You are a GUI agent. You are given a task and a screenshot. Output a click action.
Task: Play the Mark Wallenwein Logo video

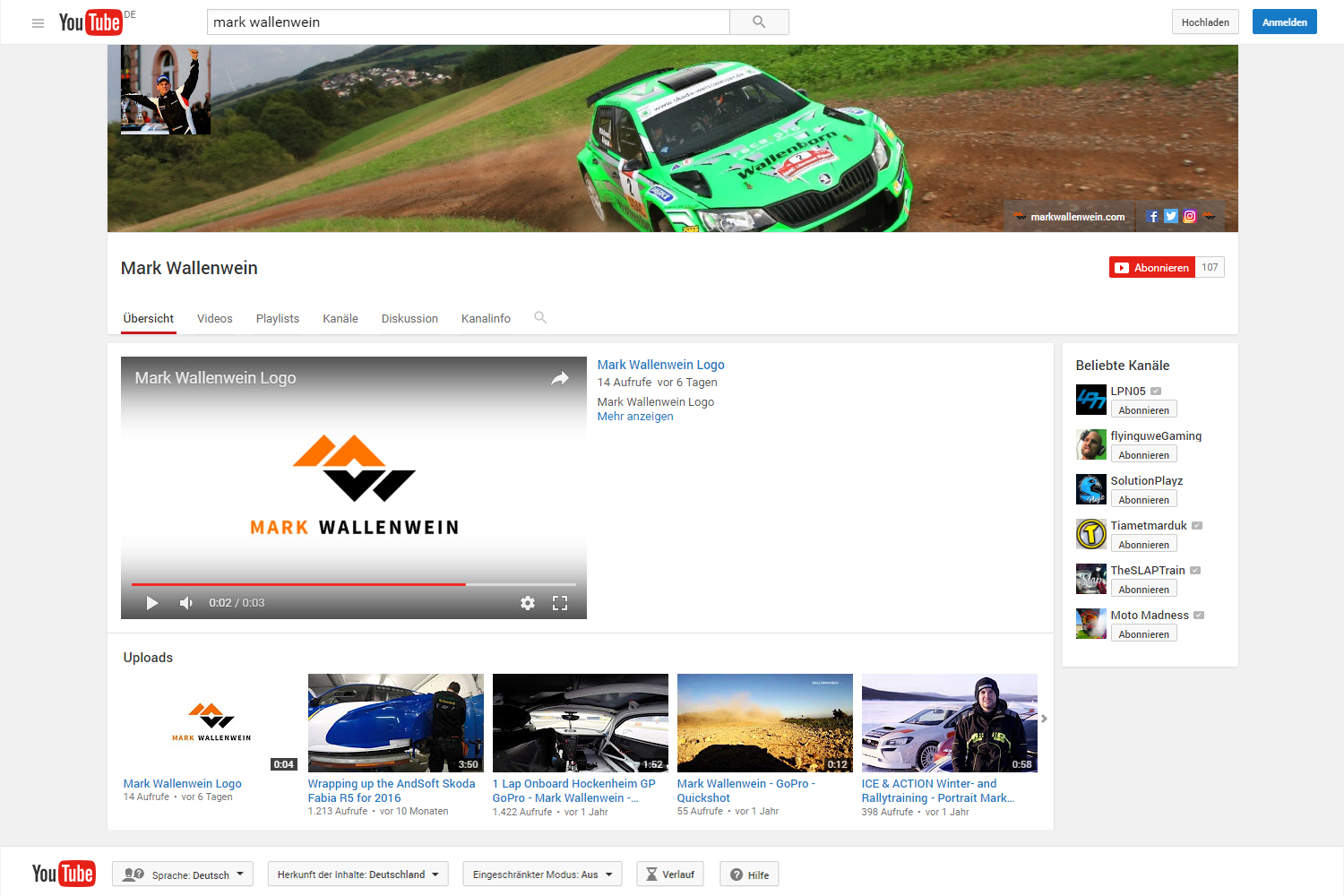coord(151,603)
